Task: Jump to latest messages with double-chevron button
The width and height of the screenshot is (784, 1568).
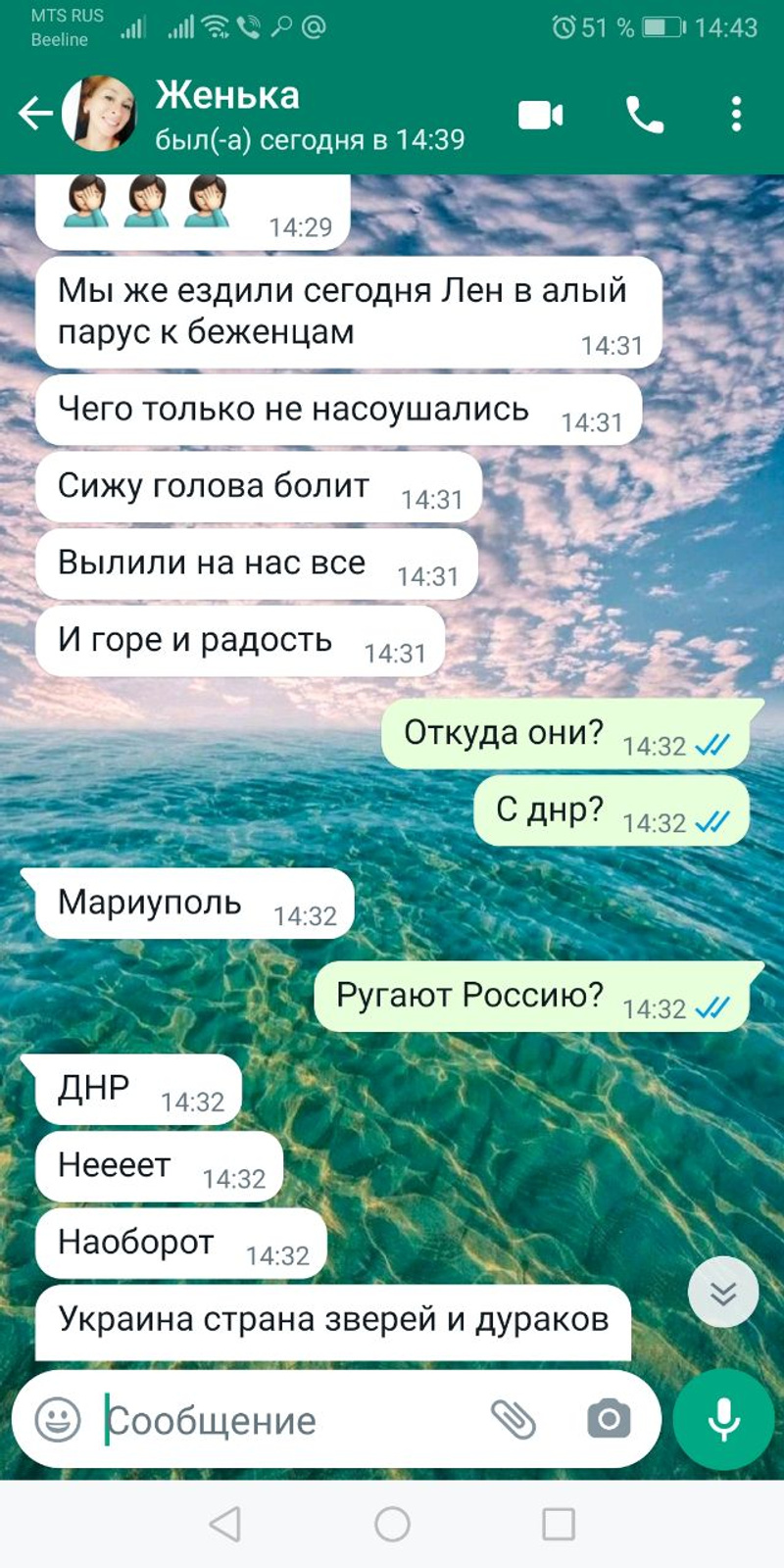Action: point(723,1293)
